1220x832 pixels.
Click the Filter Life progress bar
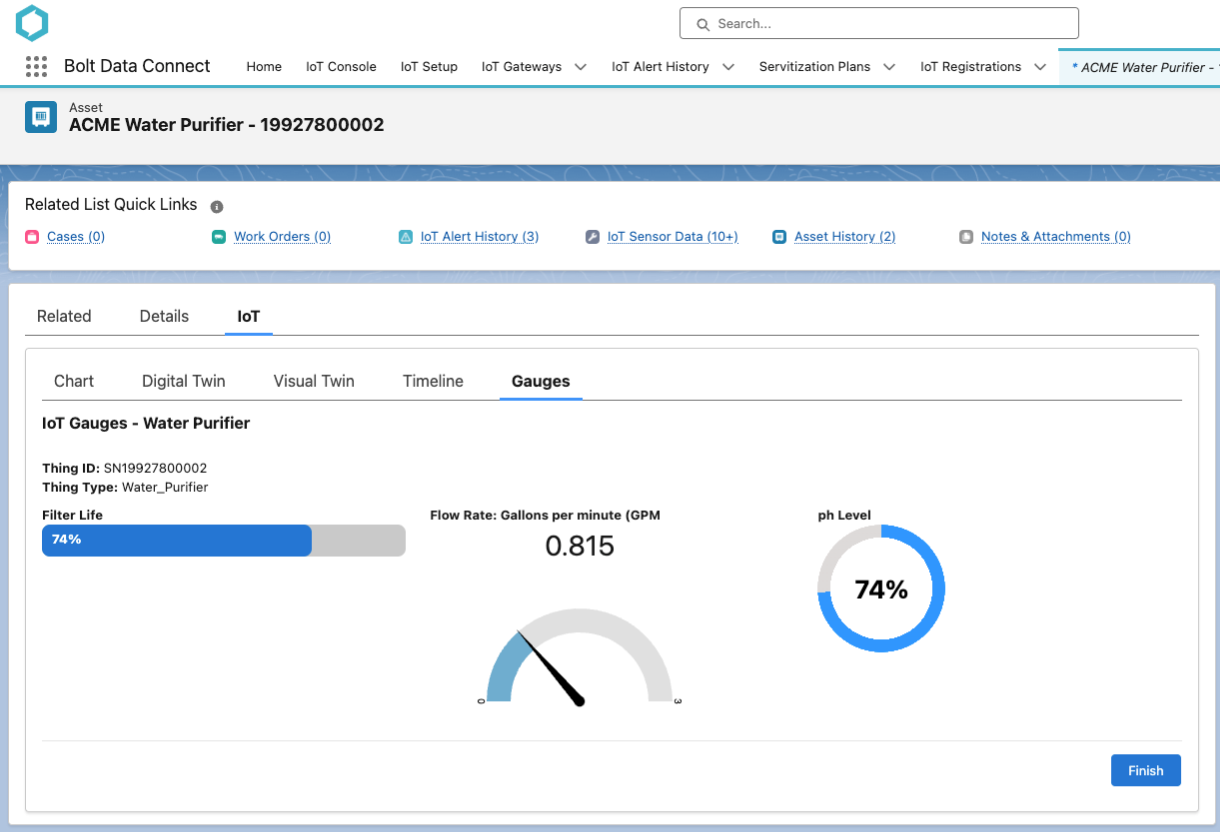(x=224, y=540)
